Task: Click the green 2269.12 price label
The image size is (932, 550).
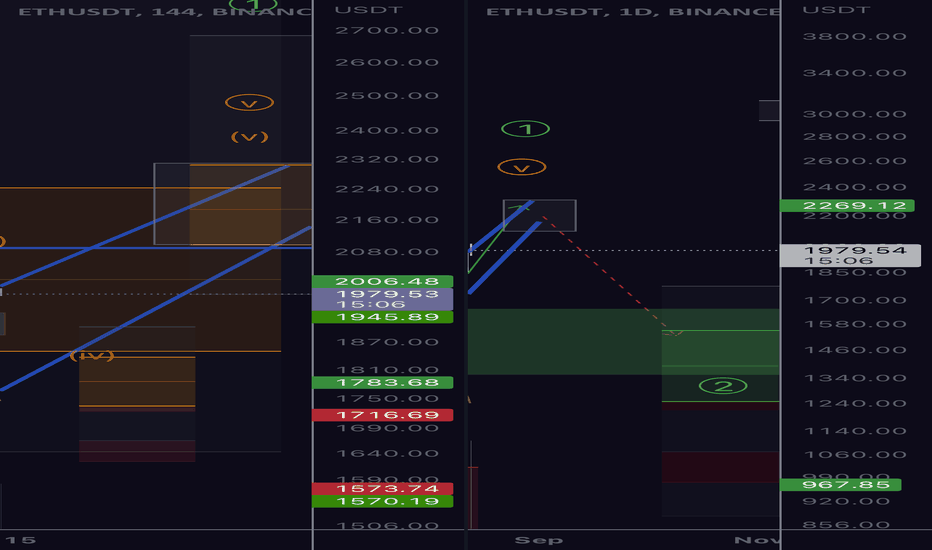Action: pos(848,206)
